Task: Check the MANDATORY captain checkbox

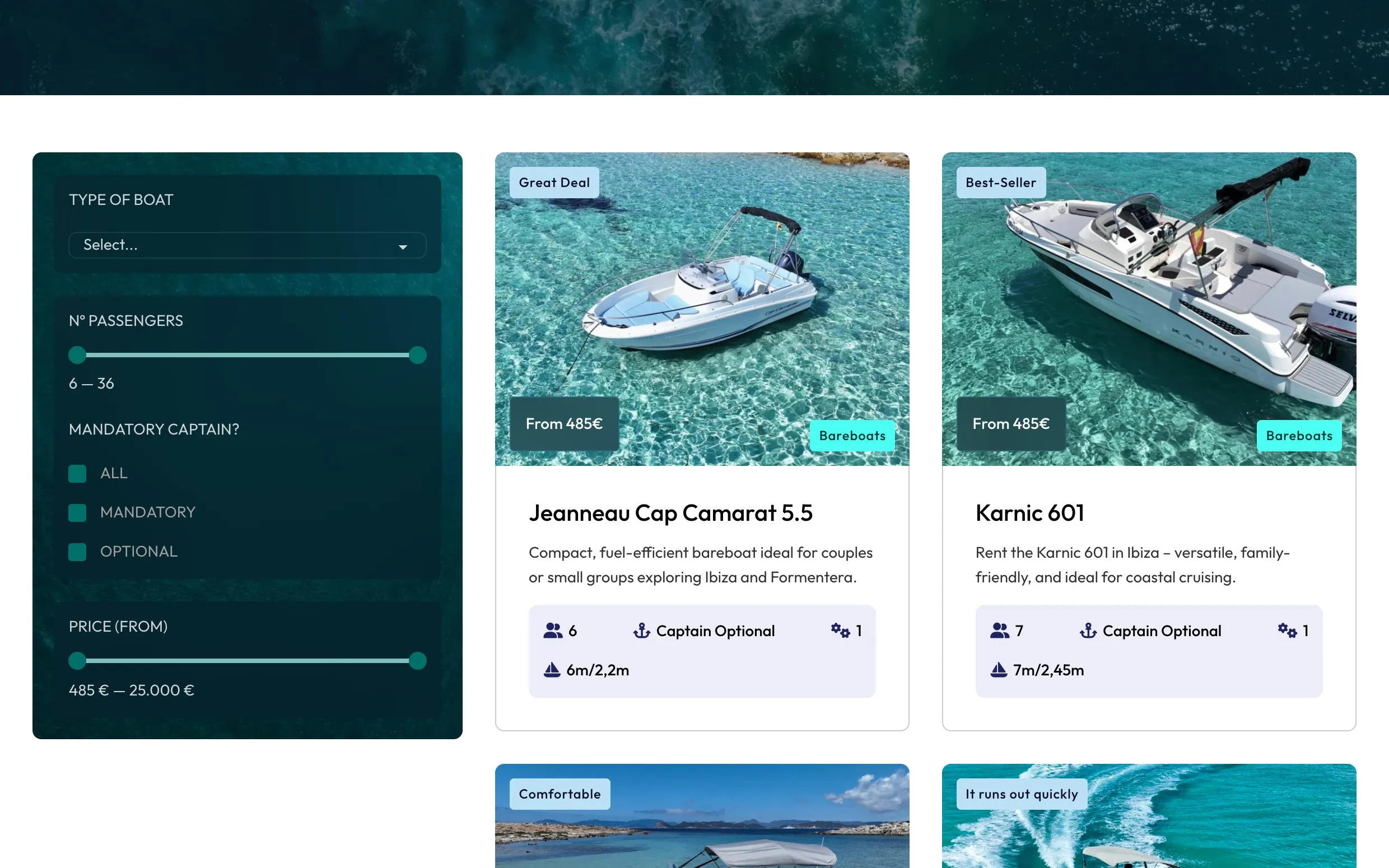Action: click(77, 512)
